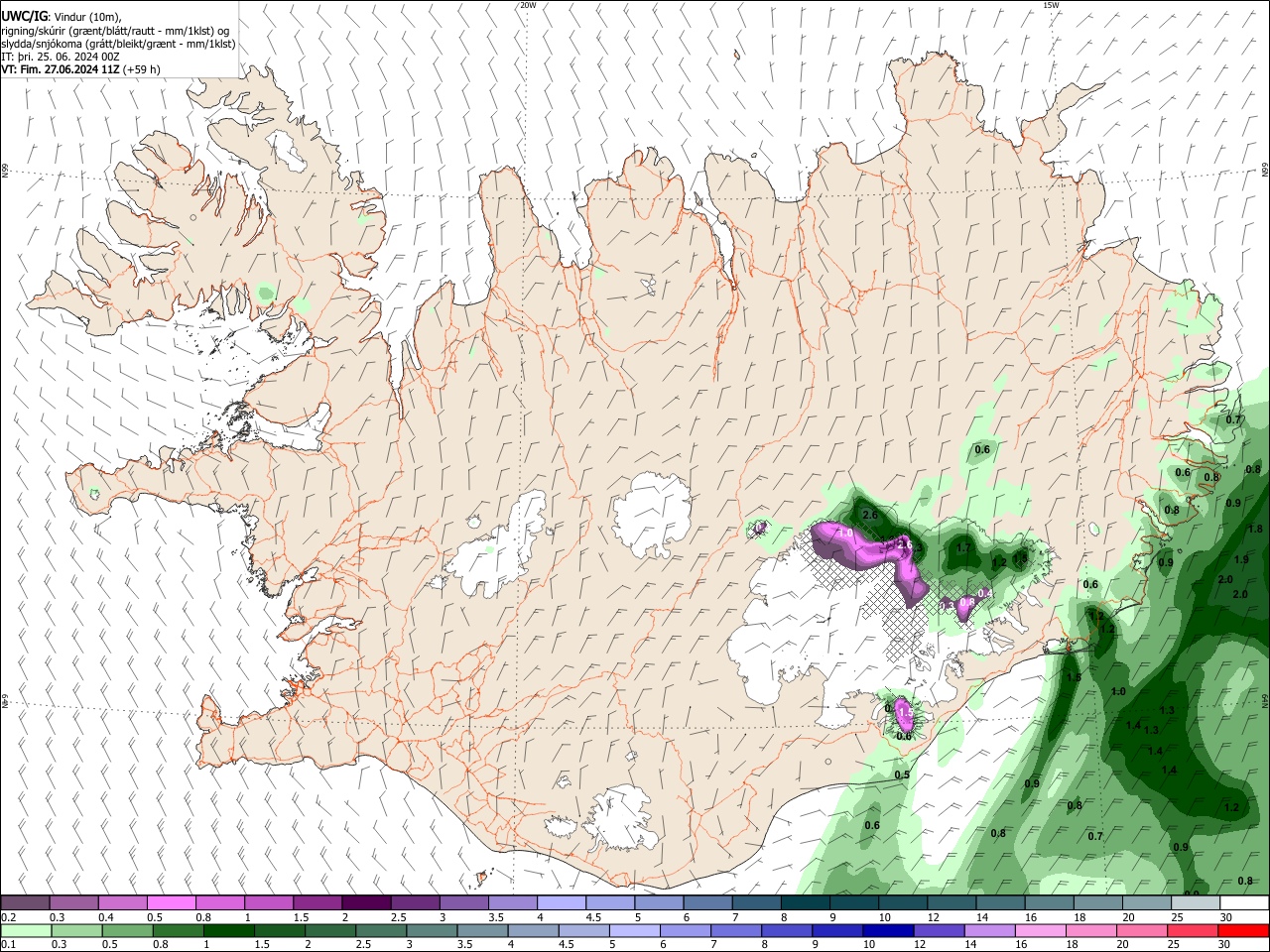
Task: Click the light grey 25 swatch, upper row
Action: coord(1195,902)
